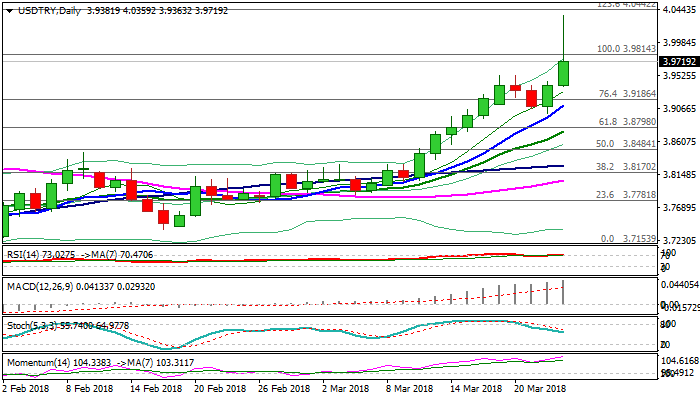The image size is (700, 400).
Task: Click the 3.81485 price axis label
Action: click(x=679, y=175)
